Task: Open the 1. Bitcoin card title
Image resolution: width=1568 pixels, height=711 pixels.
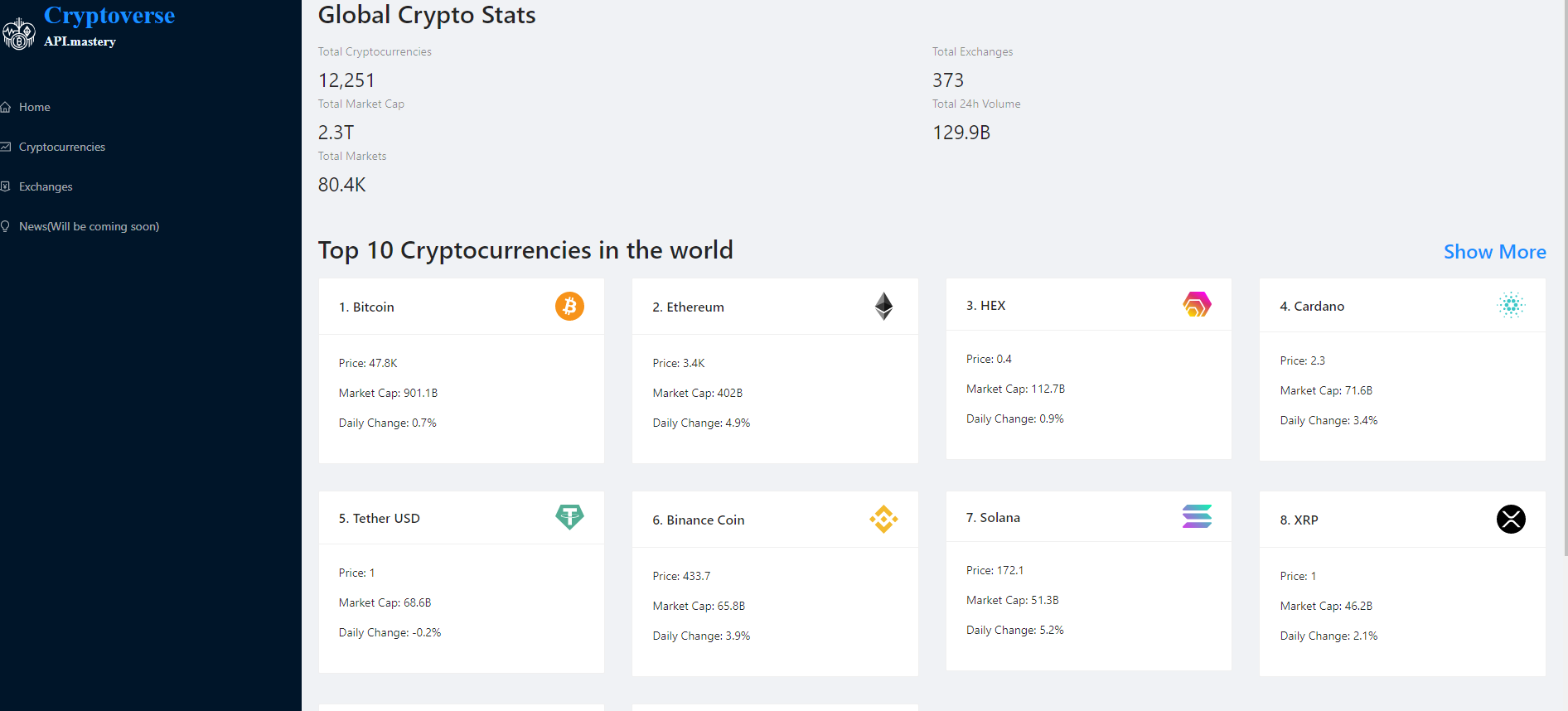Action: point(366,307)
